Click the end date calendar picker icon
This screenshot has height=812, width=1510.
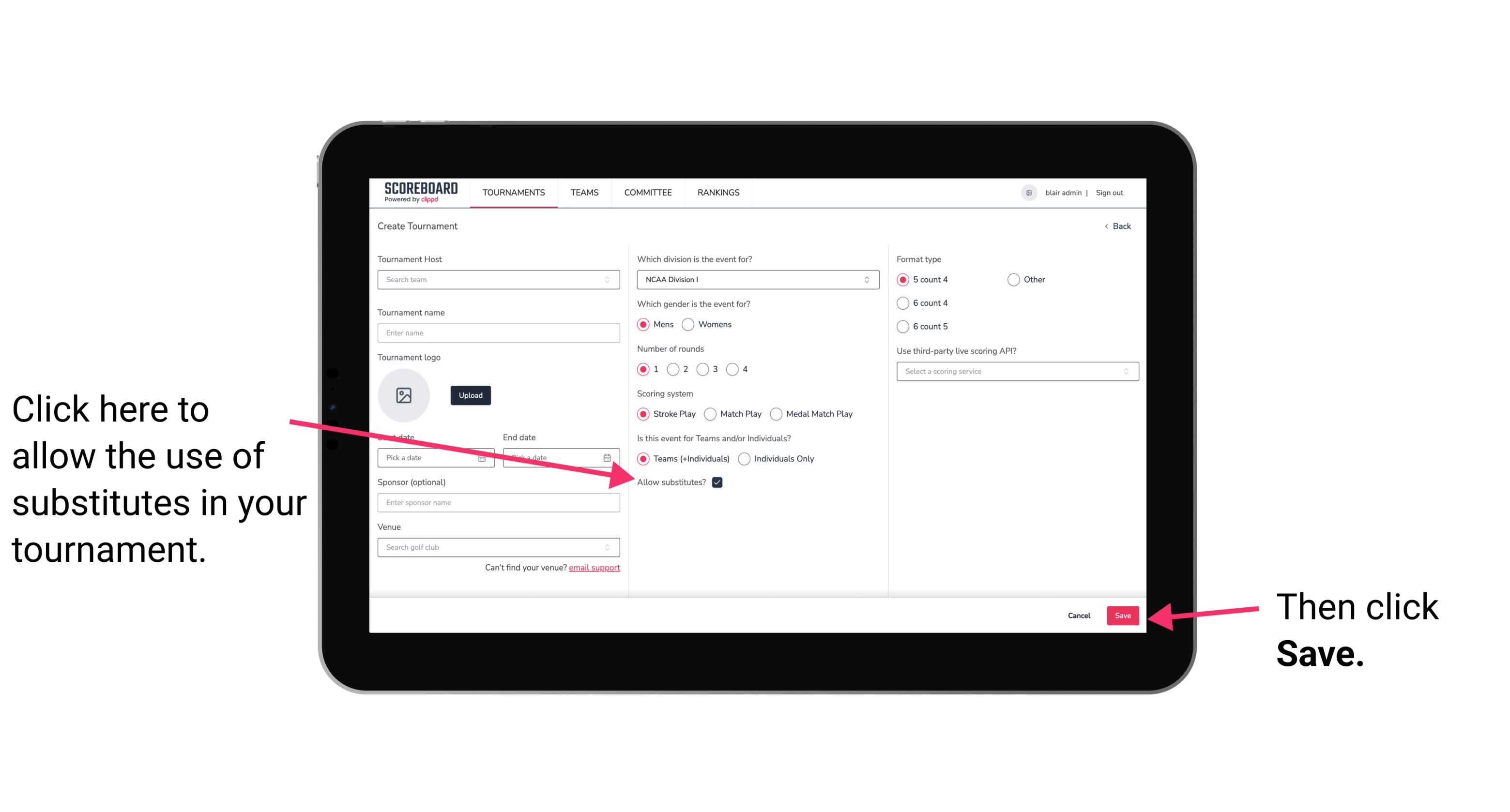coord(608,457)
